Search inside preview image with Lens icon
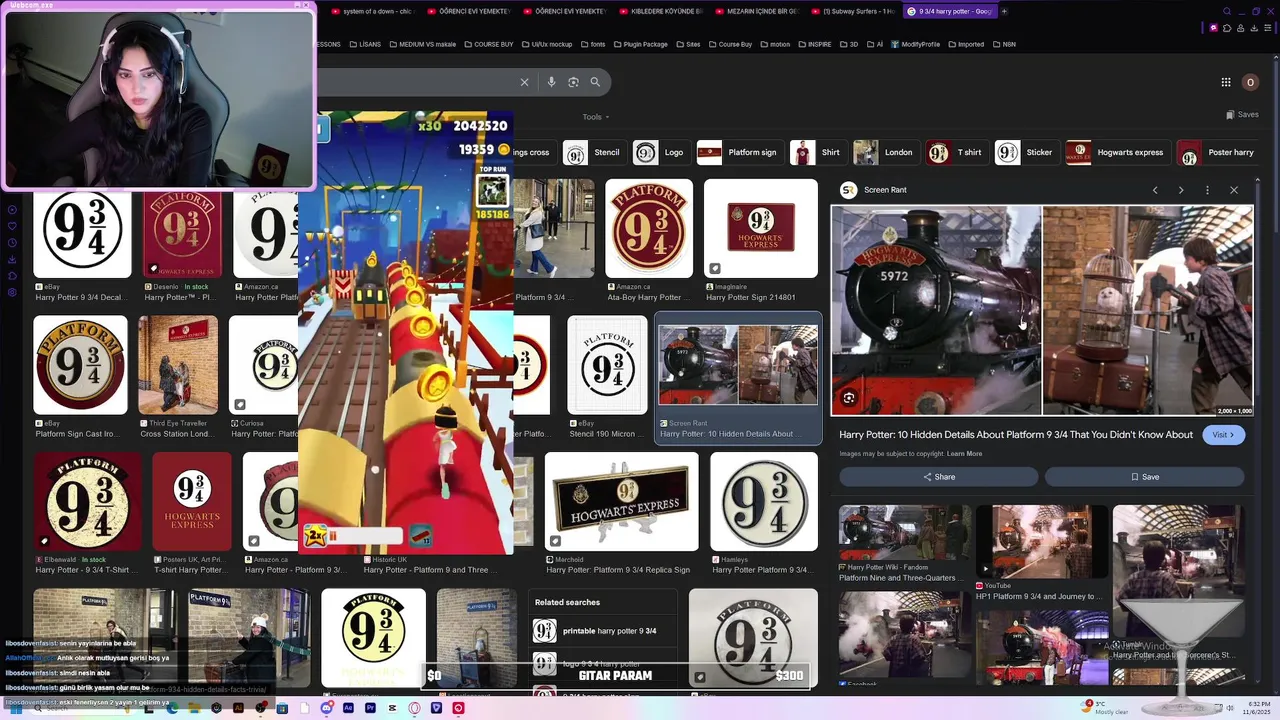Screen dimensions: 1280x720 coord(849,398)
